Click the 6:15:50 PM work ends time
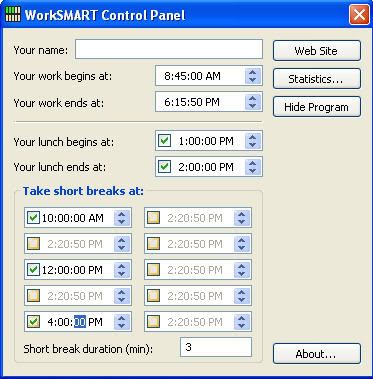Viewport: 373px width, 379px height. pyautogui.click(x=192, y=102)
